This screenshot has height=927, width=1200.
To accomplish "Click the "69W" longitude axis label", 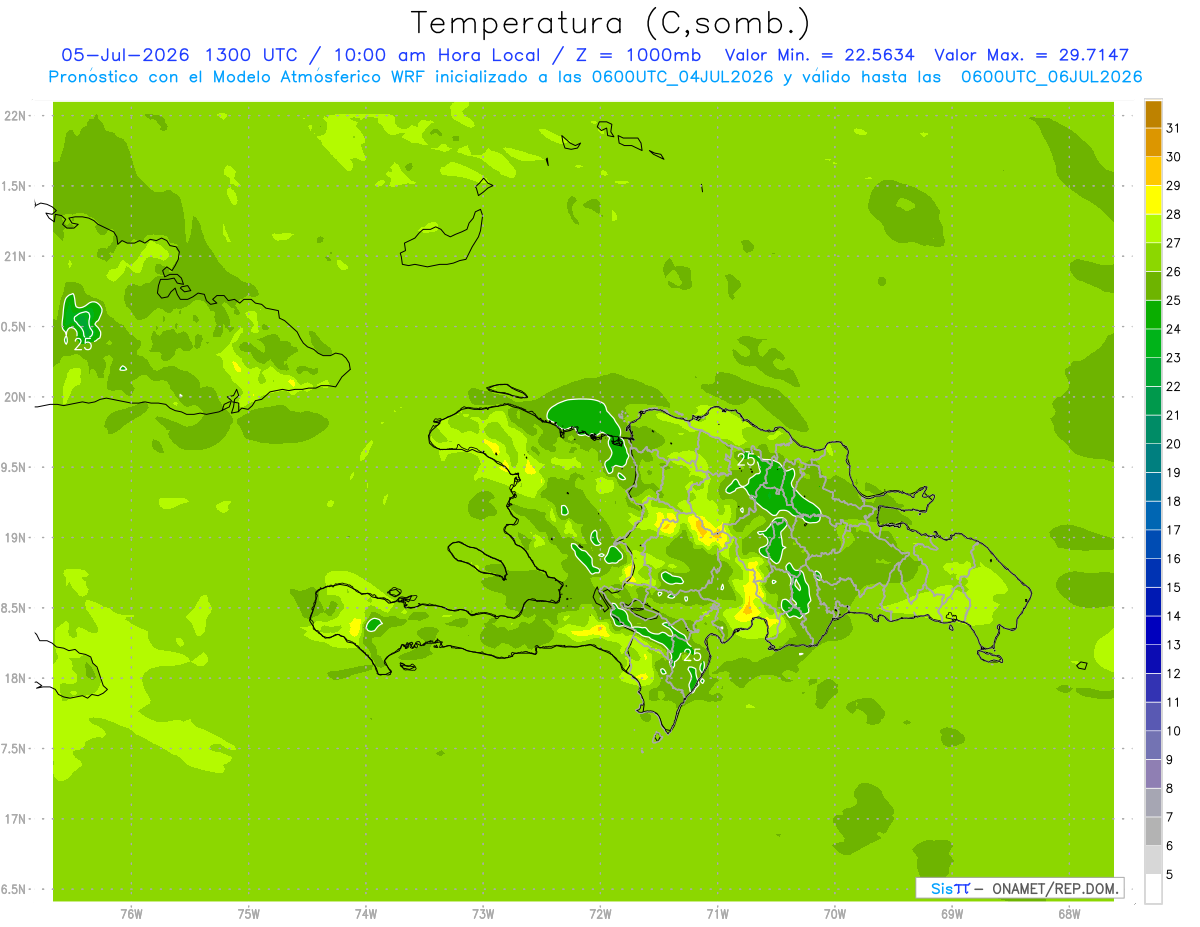I will 952,914.
